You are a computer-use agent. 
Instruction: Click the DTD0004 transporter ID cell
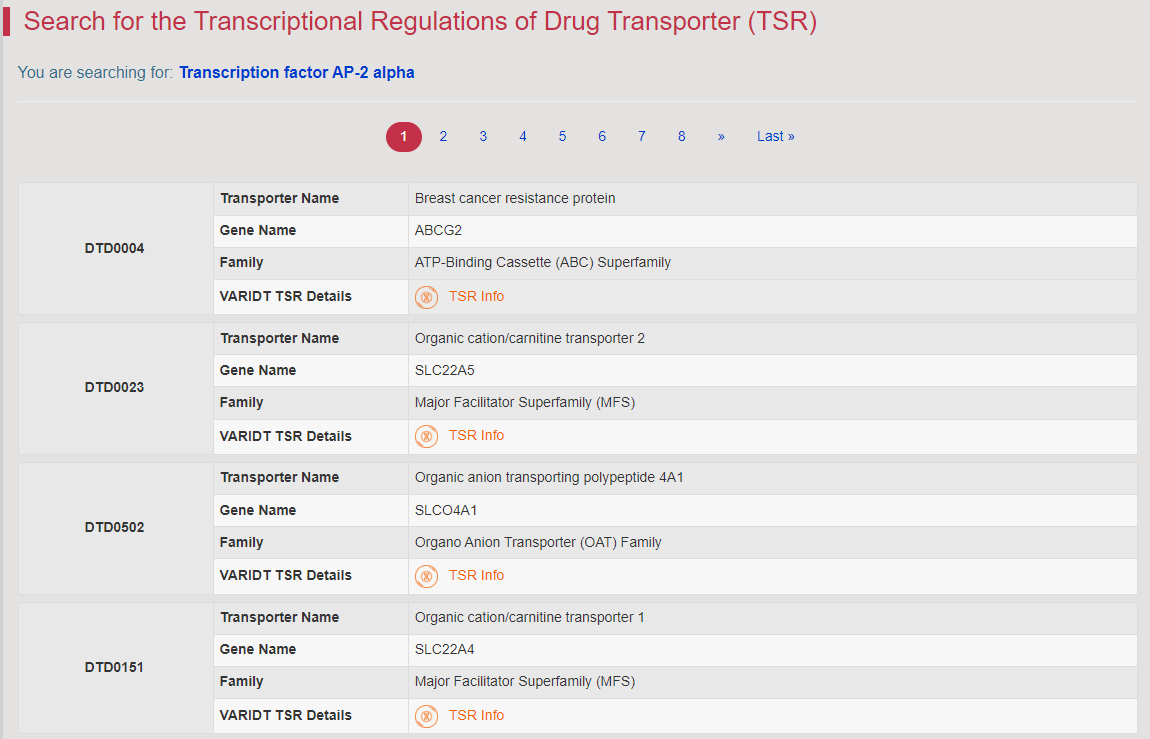pos(115,249)
